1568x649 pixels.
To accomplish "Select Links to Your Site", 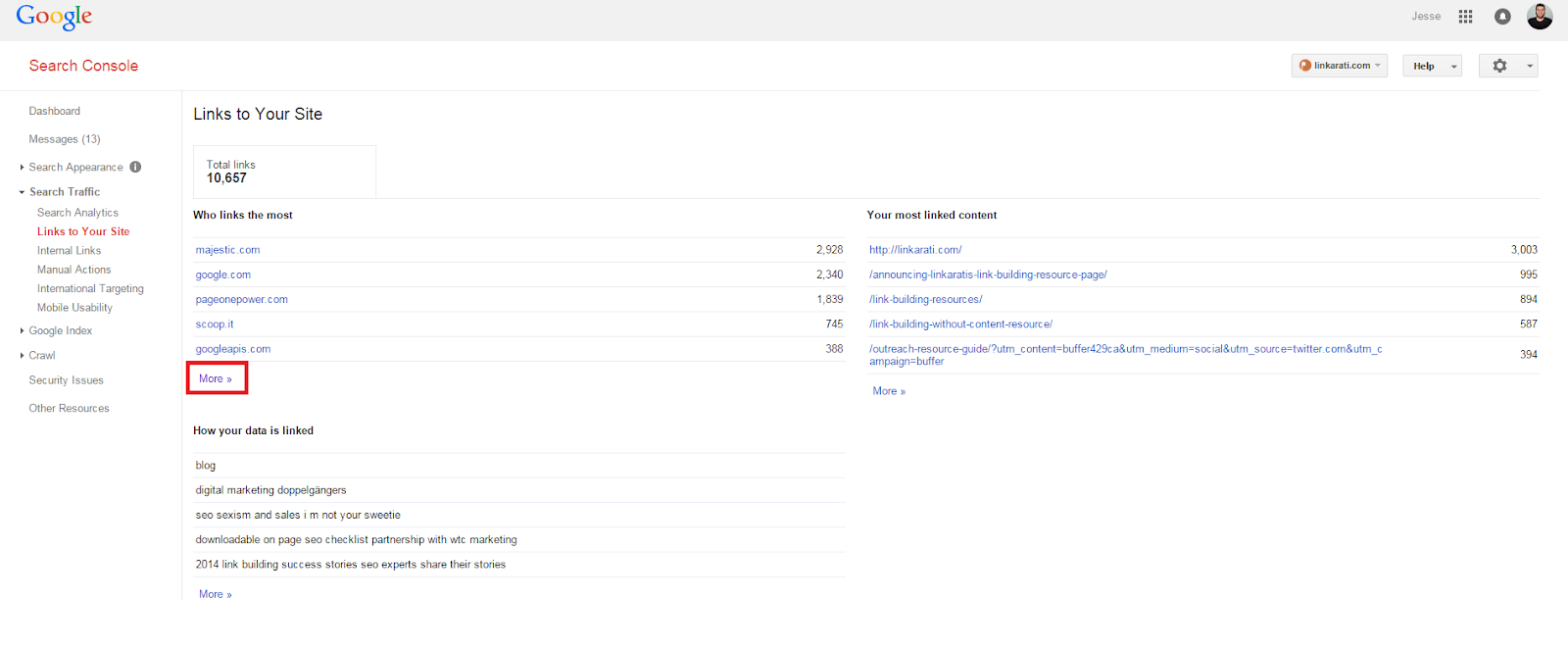I will (83, 231).
